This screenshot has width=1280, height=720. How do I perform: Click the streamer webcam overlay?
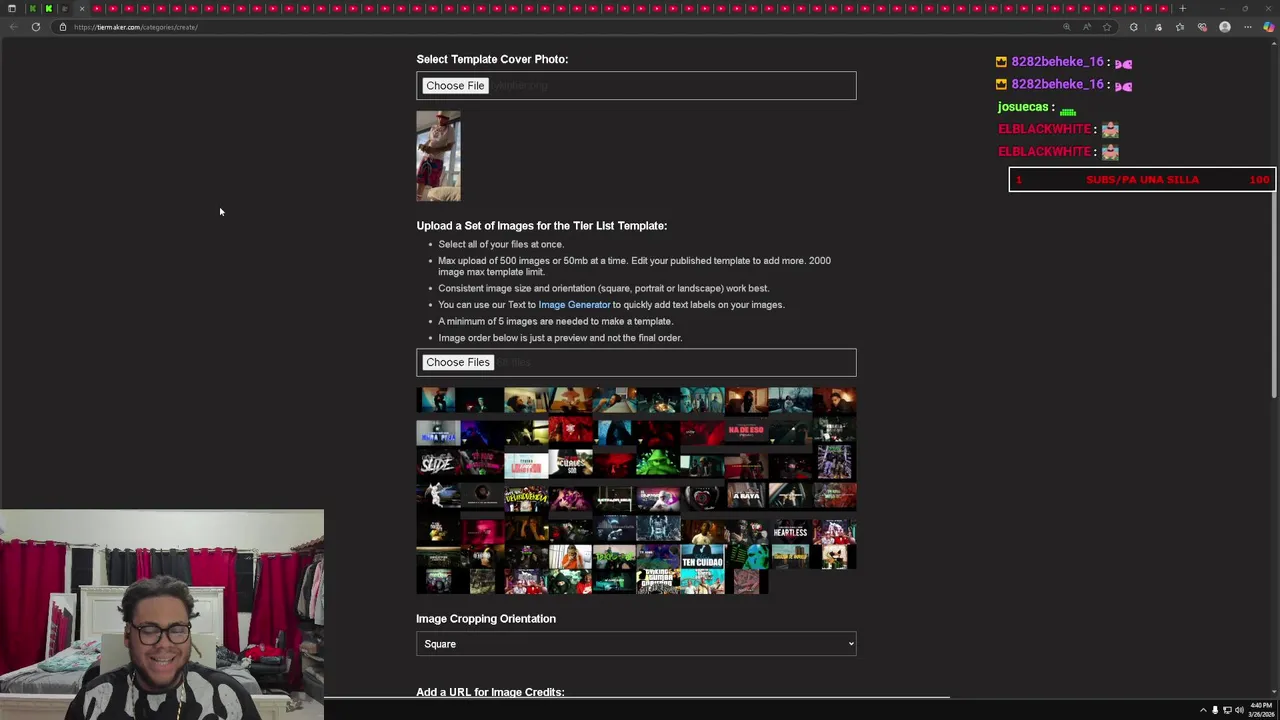coord(162,615)
